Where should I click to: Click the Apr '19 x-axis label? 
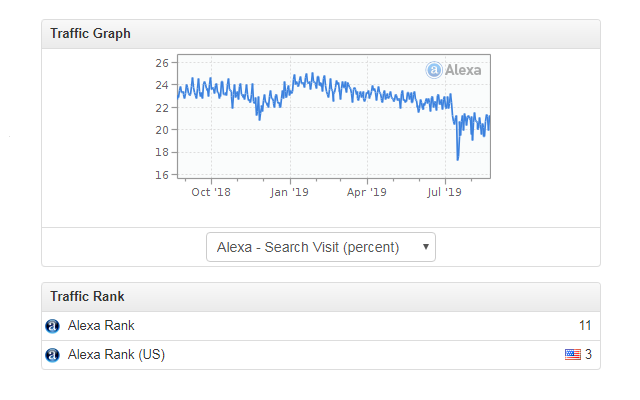tap(367, 192)
